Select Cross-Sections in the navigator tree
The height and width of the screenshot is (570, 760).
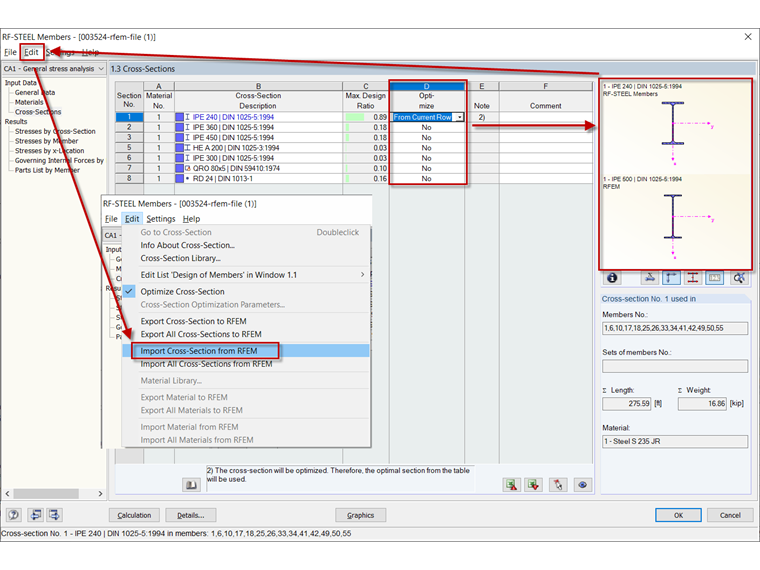point(38,112)
